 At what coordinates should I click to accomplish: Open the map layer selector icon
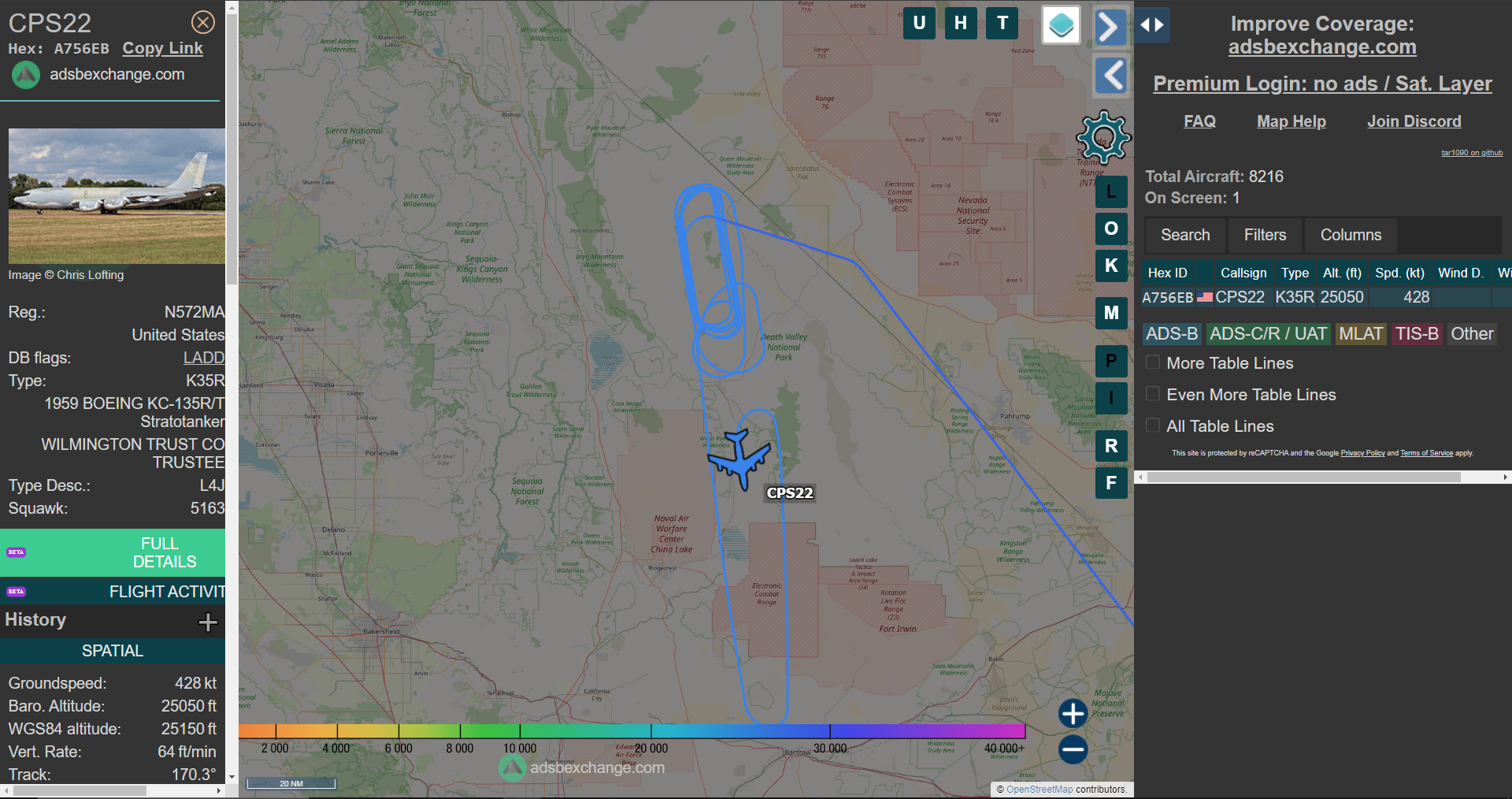[x=1061, y=25]
